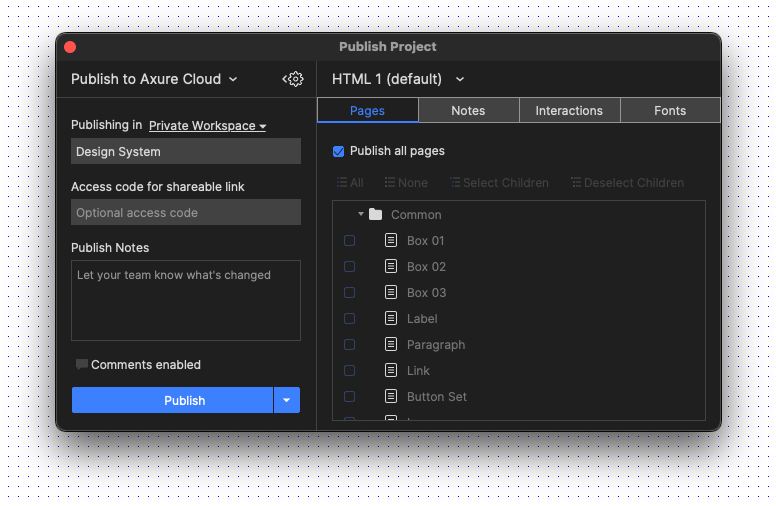Open the publish settings gear icon
776x506 pixels.
click(x=293, y=79)
